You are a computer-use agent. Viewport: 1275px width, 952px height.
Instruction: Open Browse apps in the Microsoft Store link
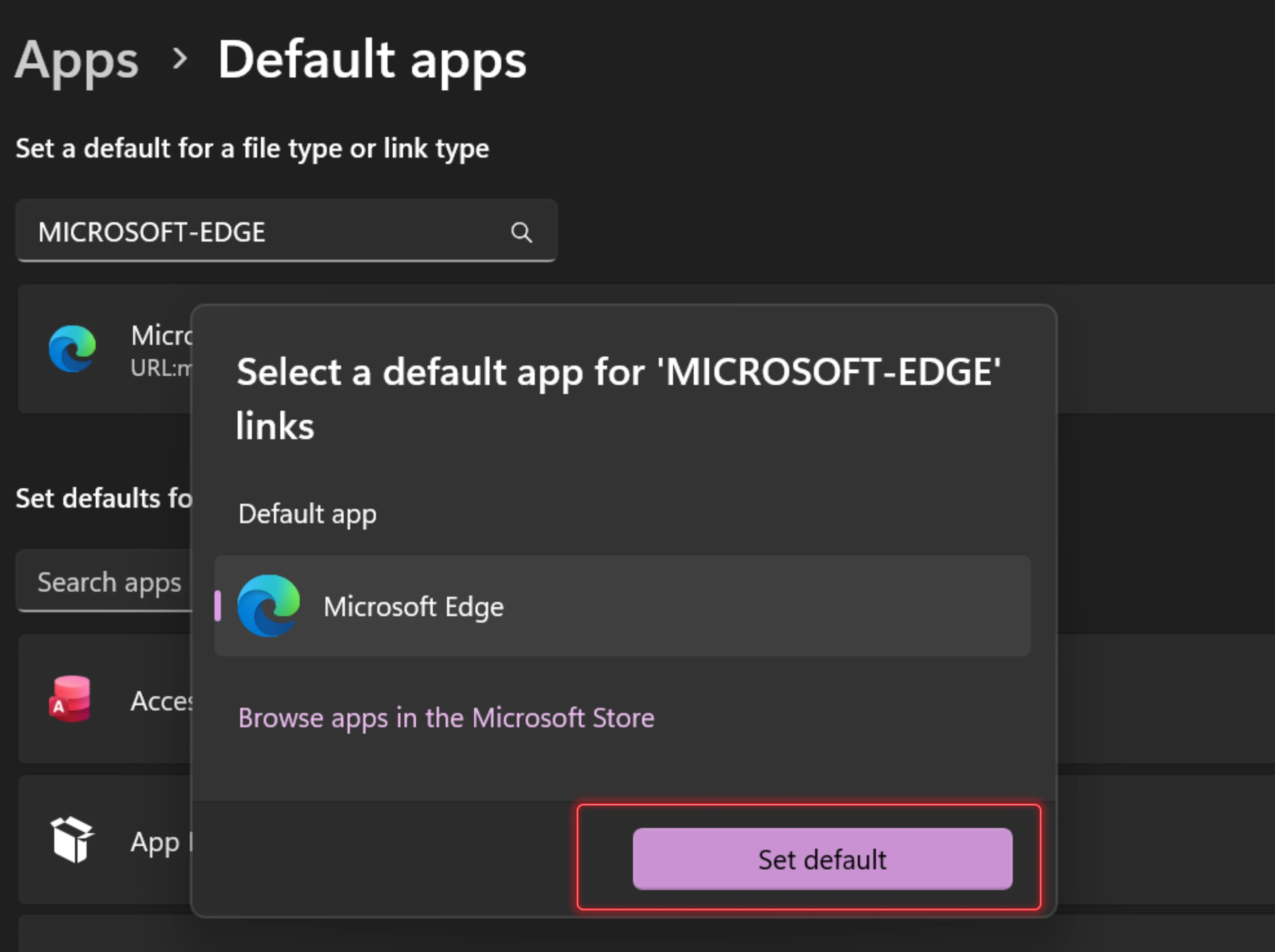446,718
